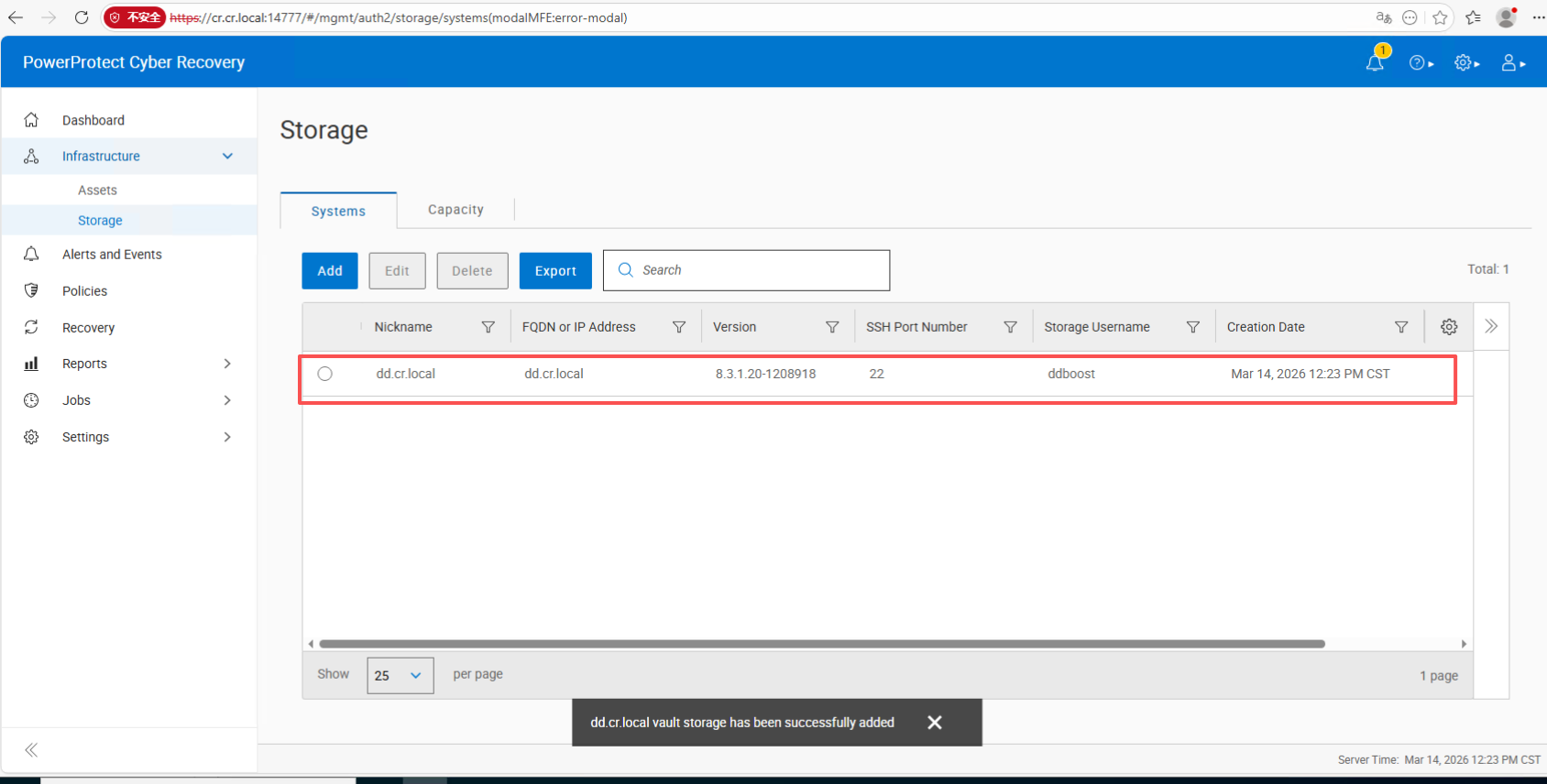Open the Recovery page
This screenshot has width=1547, height=784.
(88, 327)
